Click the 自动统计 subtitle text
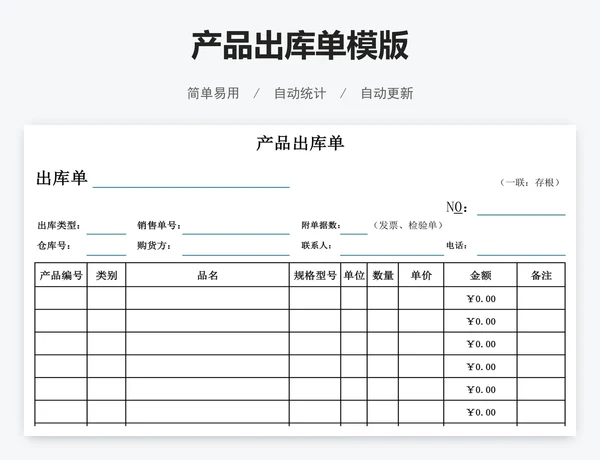600x460 pixels. [x=300, y=93]
